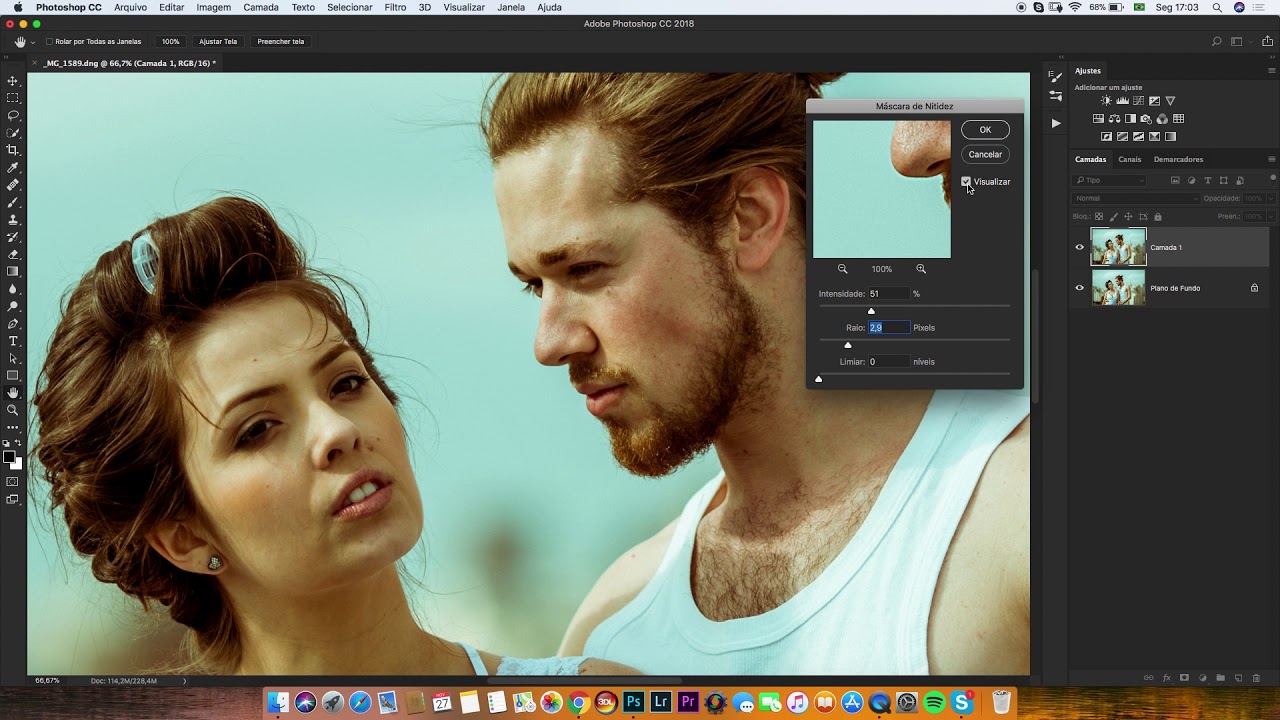Viewport: 1280px width, 720px height.
Task: Toggle lock image pixels
Action: (1114, 217)
